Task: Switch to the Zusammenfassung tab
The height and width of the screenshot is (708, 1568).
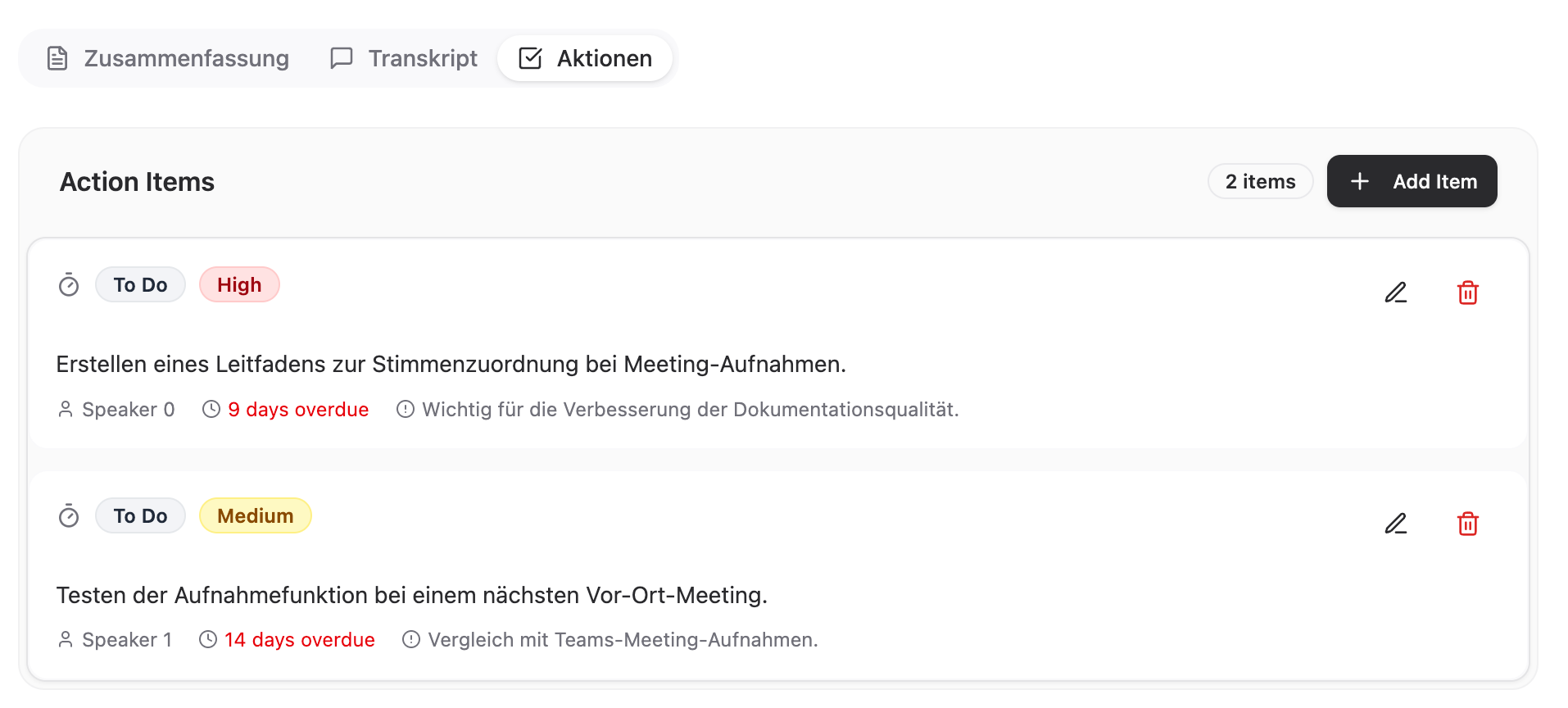Action: click(168, 58)
